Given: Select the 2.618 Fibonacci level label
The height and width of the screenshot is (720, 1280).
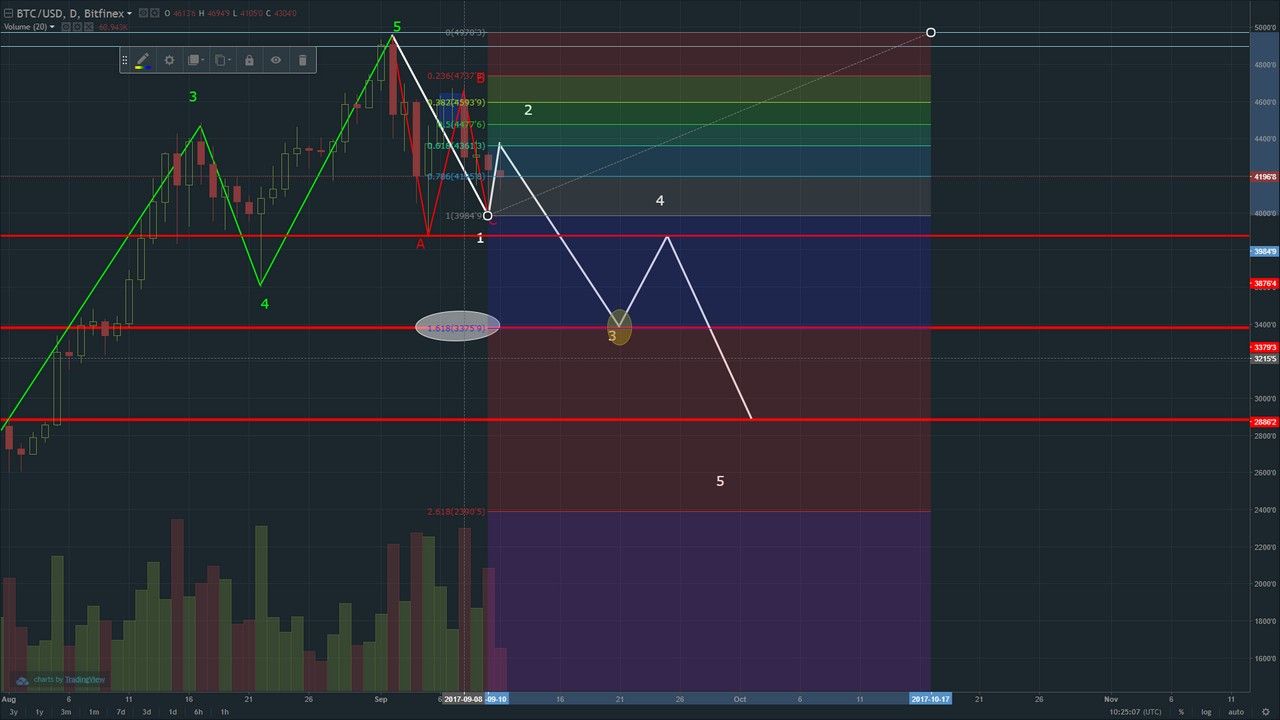Looking at the screenshot, I should click(456, 512).
